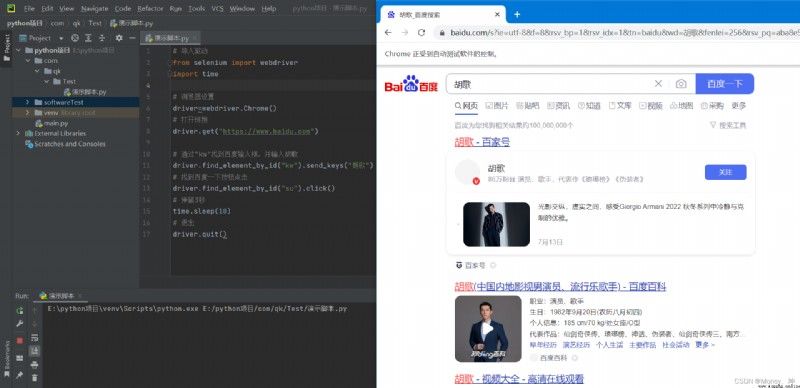
Task: Collapse the qk folder
Action: click(x=37, y=71)
